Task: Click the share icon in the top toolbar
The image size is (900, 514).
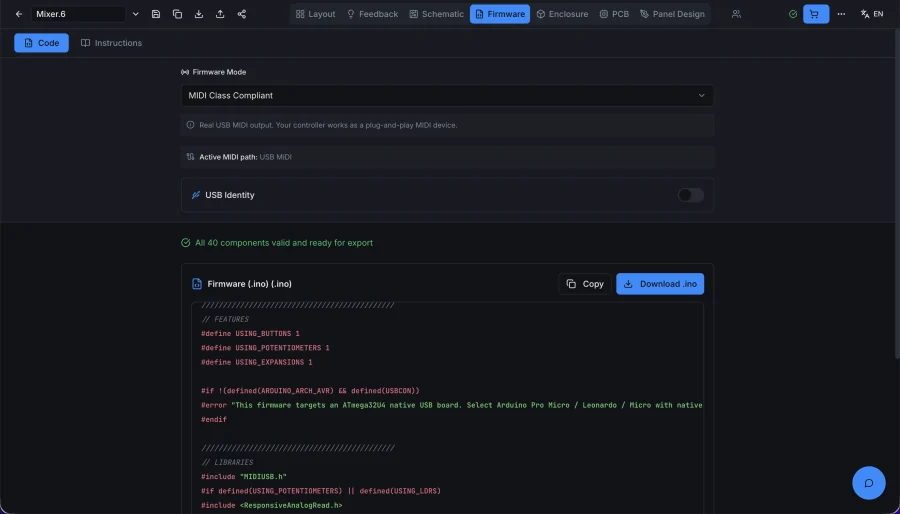Action: 242,14
